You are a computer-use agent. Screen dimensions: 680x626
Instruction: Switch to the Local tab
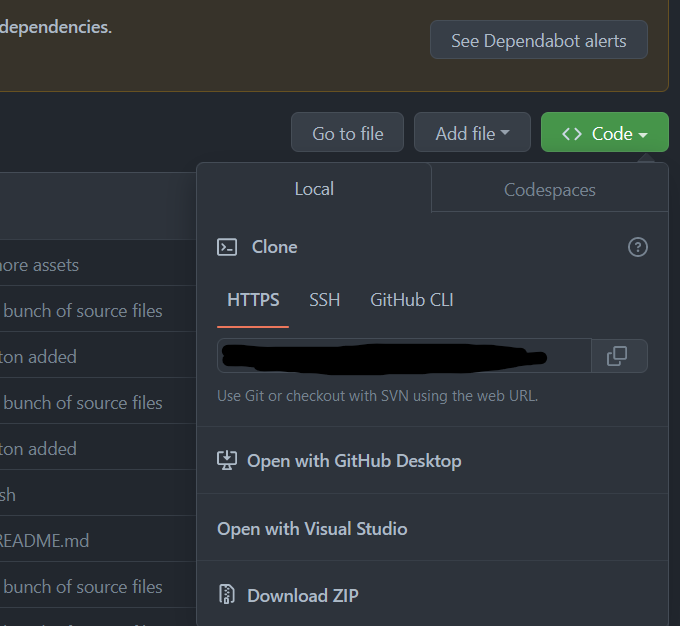[314, 188]
